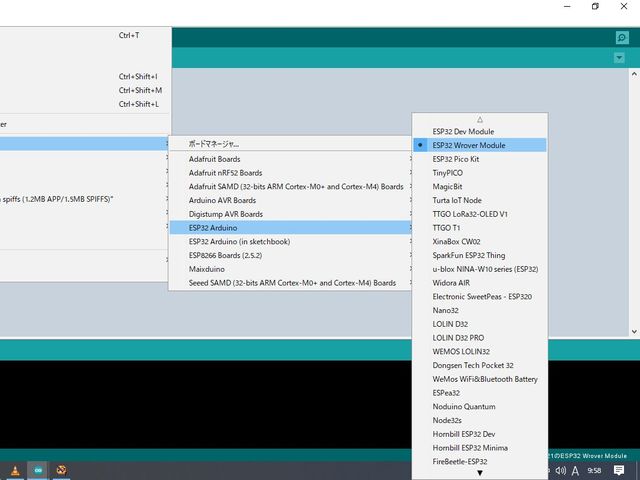
Task: Select Hornbill ESP32 Minima board
Action: (x=480, y=448)
